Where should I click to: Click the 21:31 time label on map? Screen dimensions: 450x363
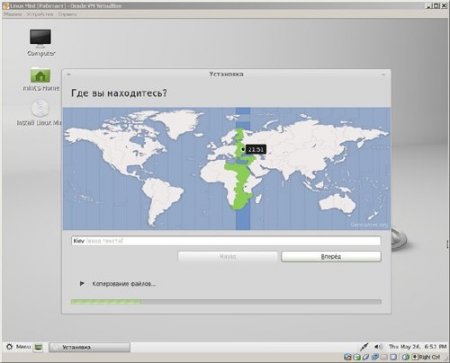coord(256,149)
